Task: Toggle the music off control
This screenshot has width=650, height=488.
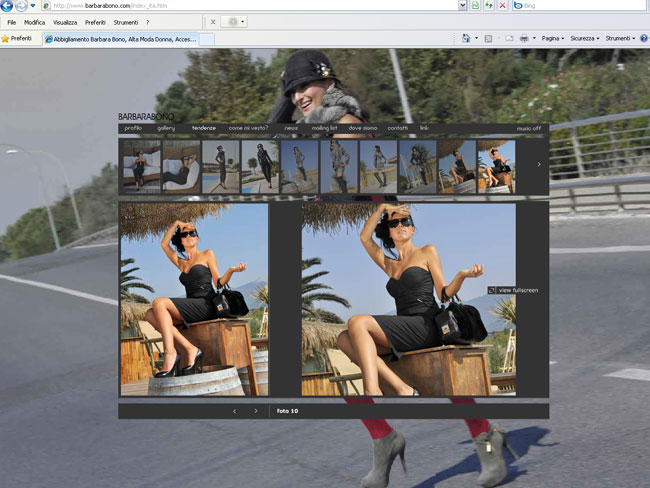Action: coord(529,129)
